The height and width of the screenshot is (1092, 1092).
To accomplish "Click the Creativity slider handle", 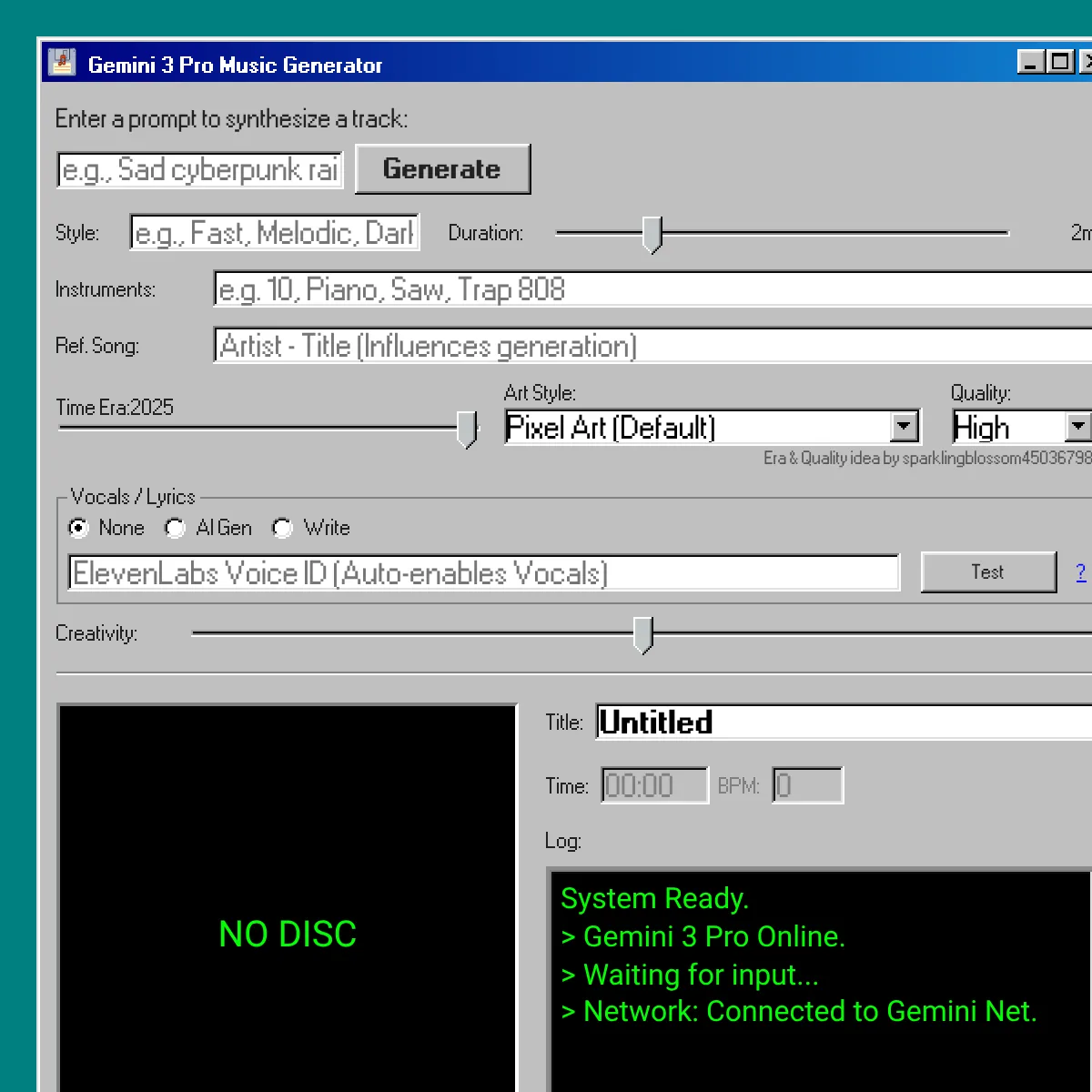I will (x=643, y=635).
